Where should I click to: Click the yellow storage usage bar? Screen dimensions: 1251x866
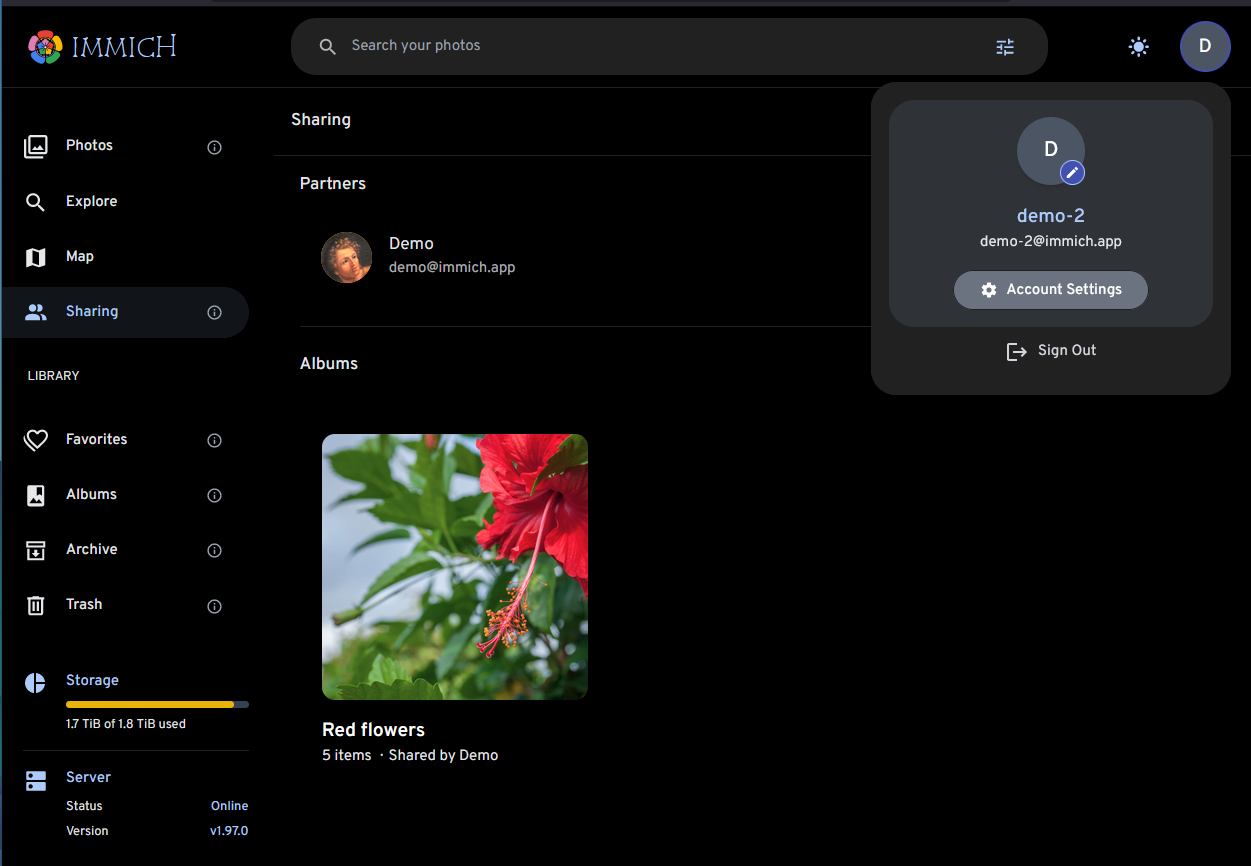[150, 704]
